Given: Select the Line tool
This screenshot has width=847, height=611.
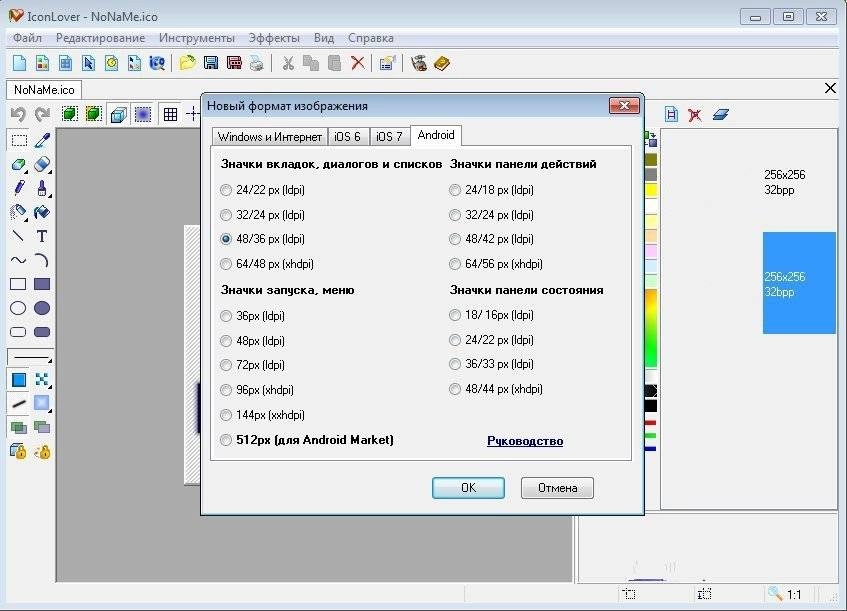Looking at the screenshot, I should pyautogui.click(x=18, y=236).
